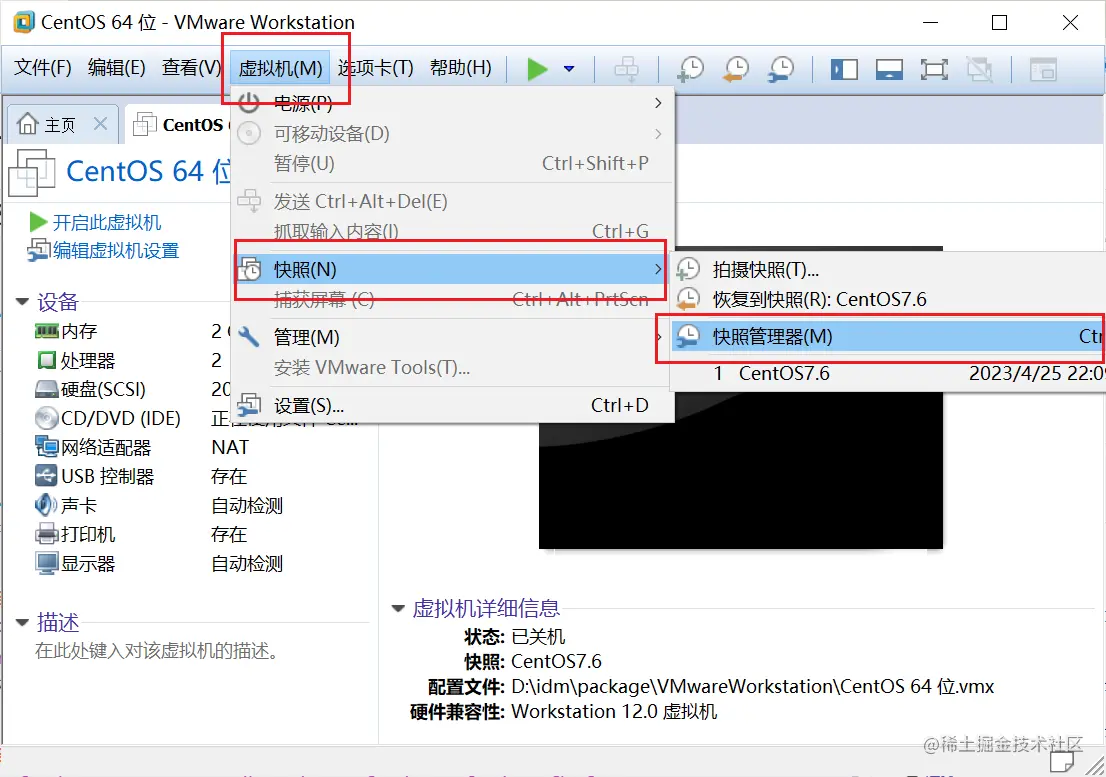
Task: Toggle the library sidebar view icon
Action: click(844, 70)
